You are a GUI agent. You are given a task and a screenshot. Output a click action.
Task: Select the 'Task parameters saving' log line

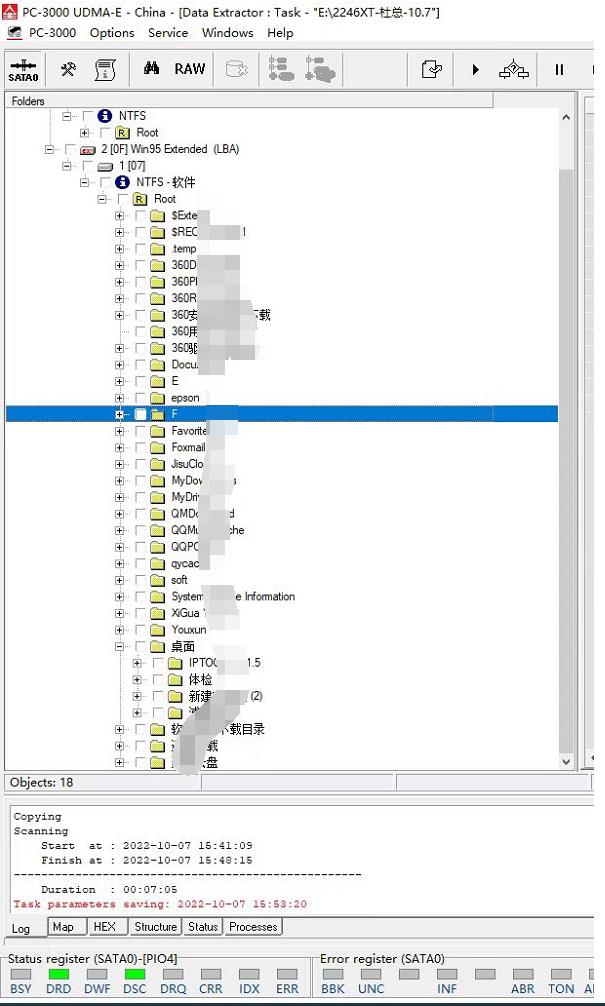[x=160, y=904]
